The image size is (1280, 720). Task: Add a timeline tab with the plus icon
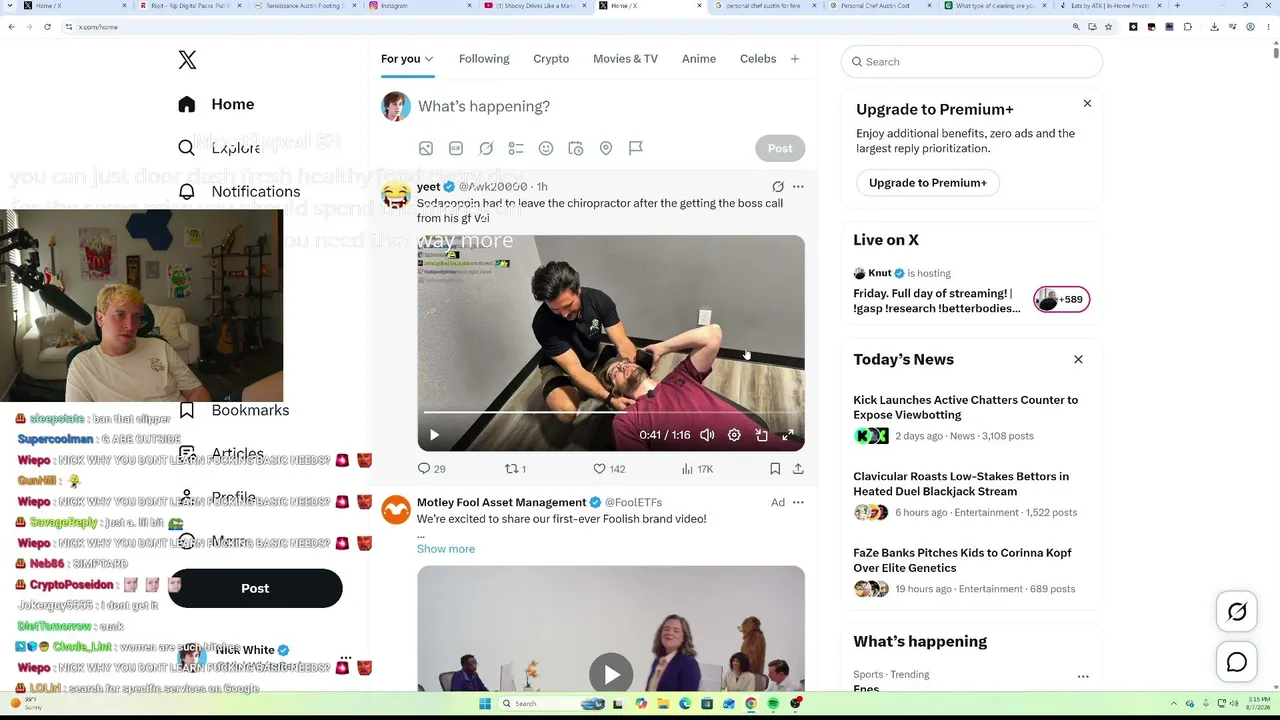[x=795, y=59]
